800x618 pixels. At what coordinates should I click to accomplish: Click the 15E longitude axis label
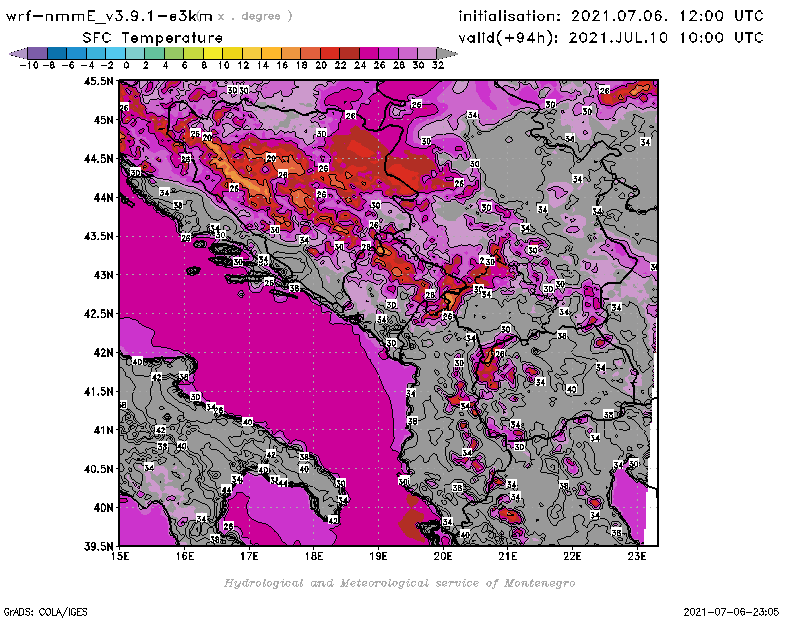coord(119,556)
